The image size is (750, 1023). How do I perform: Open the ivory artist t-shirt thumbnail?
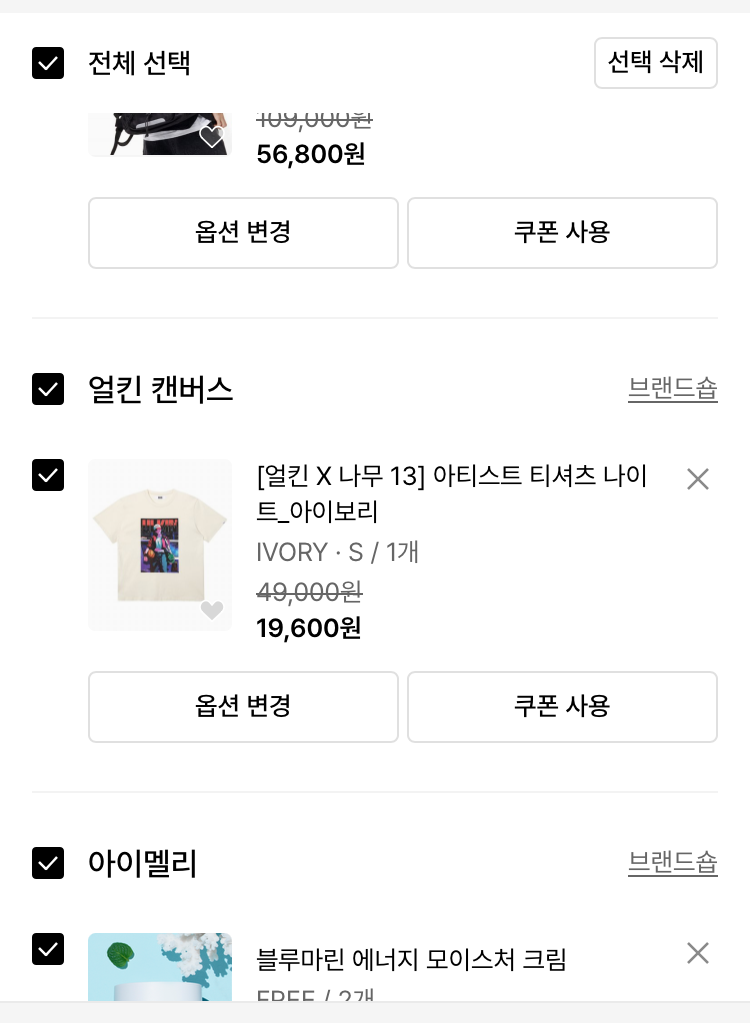coord(160,545)
